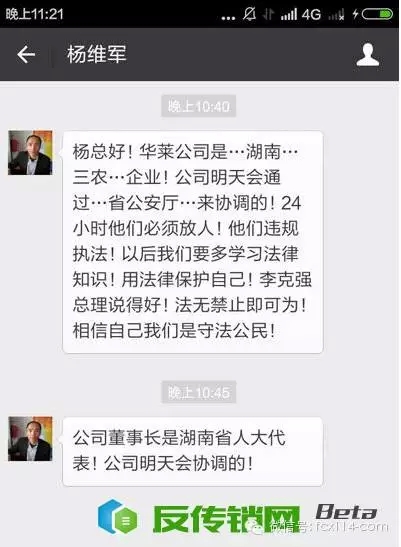The height and width of the screenshot is (547, 401).
Task: Click the 反传销网 watermark logo text
Action: pyautogui.click(x=226, y=519)
